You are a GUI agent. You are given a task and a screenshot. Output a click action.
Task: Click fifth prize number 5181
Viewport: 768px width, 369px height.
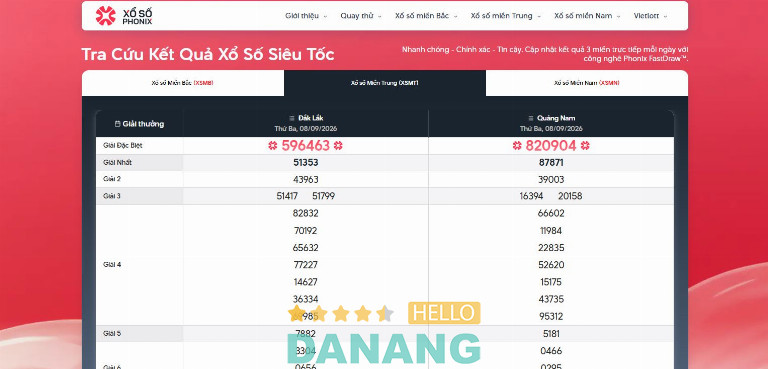551,334
